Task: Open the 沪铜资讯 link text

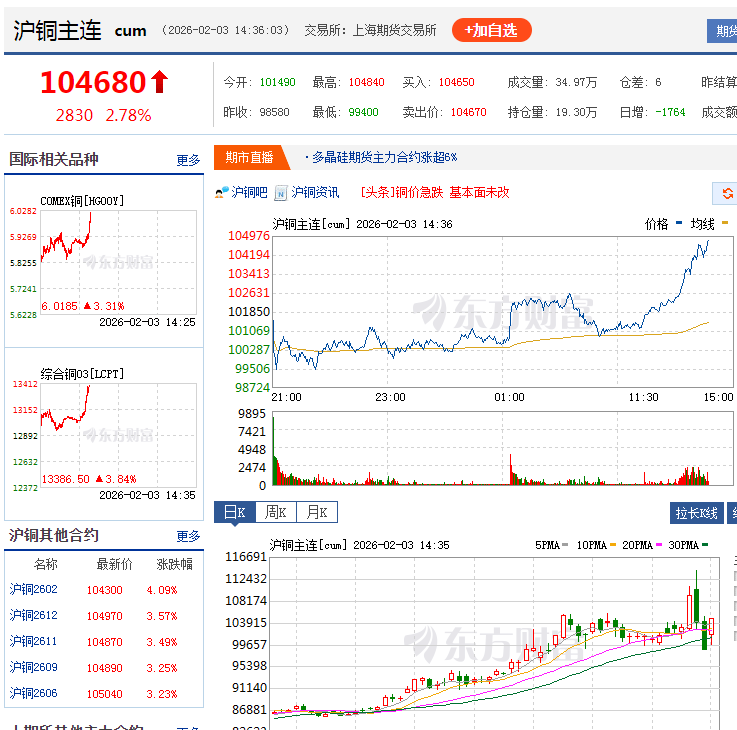Action: coord(315,192)
